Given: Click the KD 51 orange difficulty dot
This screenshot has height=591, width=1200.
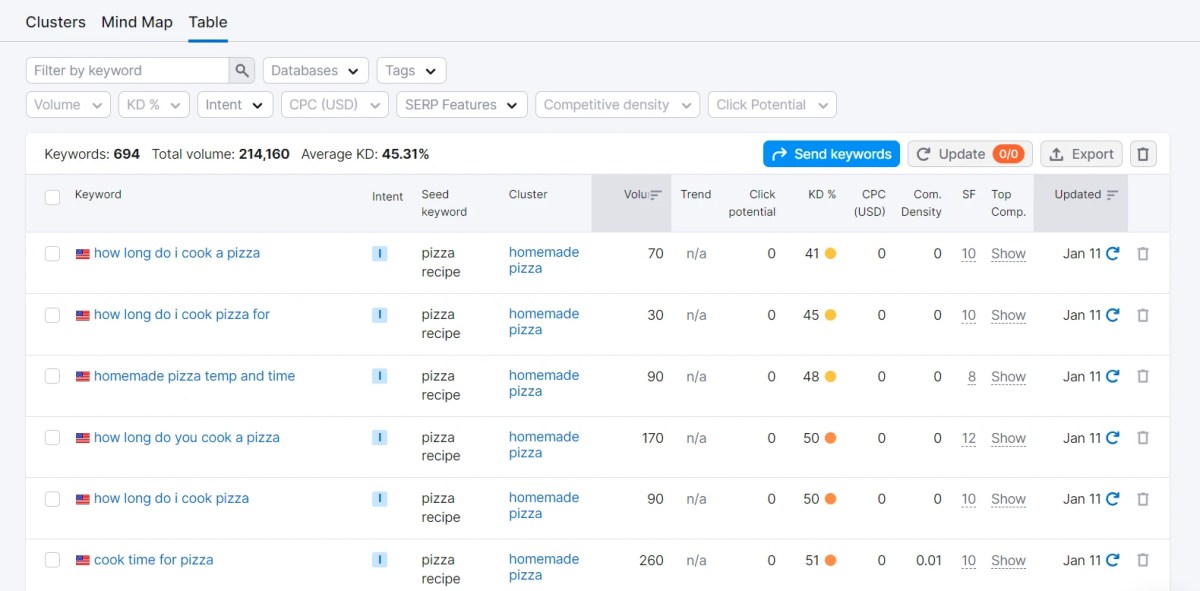Looking at the screenshot, I should tap(830, 561).
